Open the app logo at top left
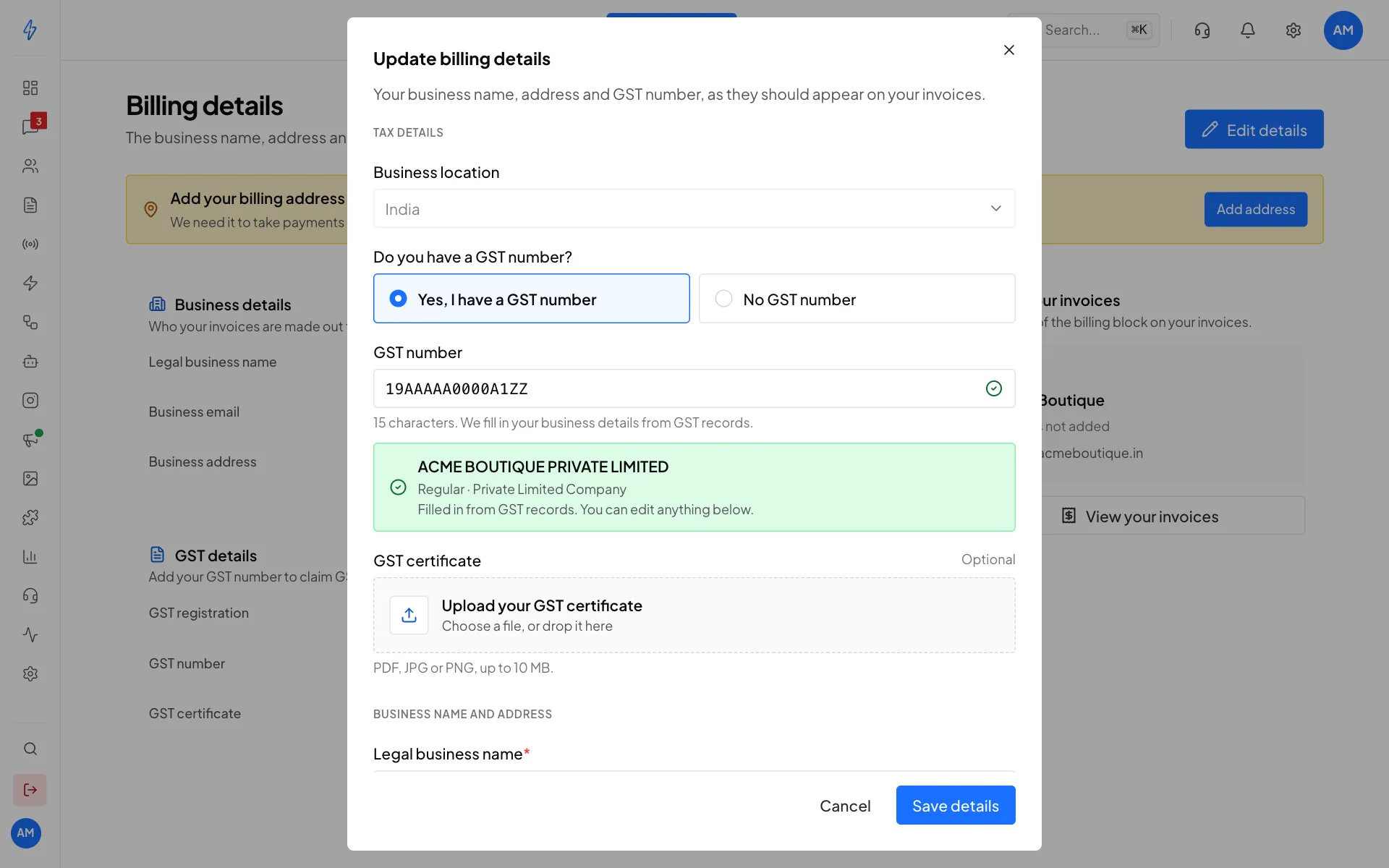This screenshot has height=868, width=1389. tap(30, 30)
